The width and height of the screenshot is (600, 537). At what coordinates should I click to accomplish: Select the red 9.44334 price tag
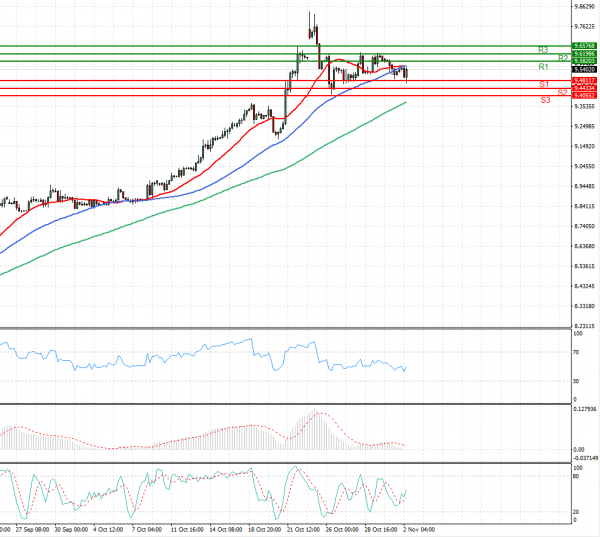(584, 88)
